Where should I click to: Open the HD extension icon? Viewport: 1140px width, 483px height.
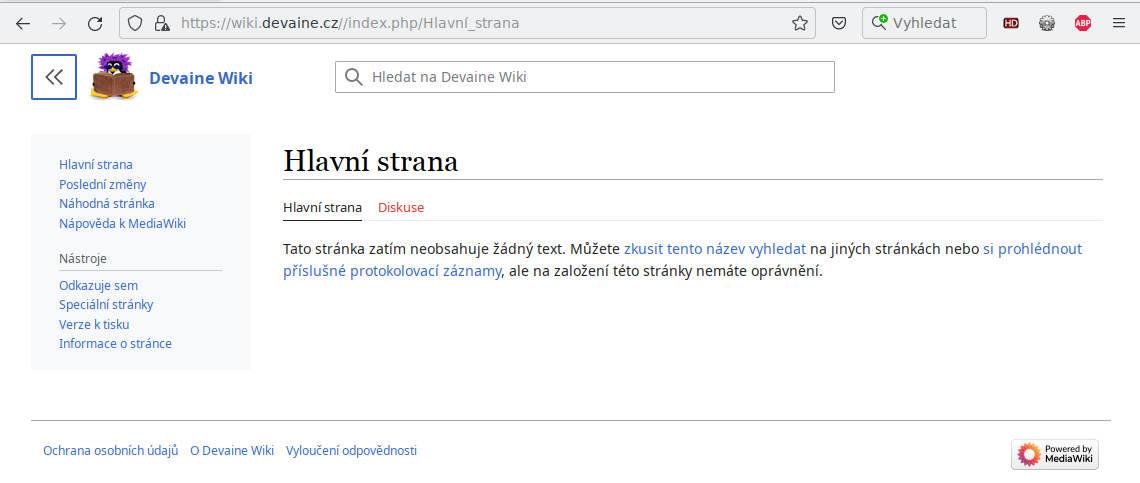point(1011,23)
